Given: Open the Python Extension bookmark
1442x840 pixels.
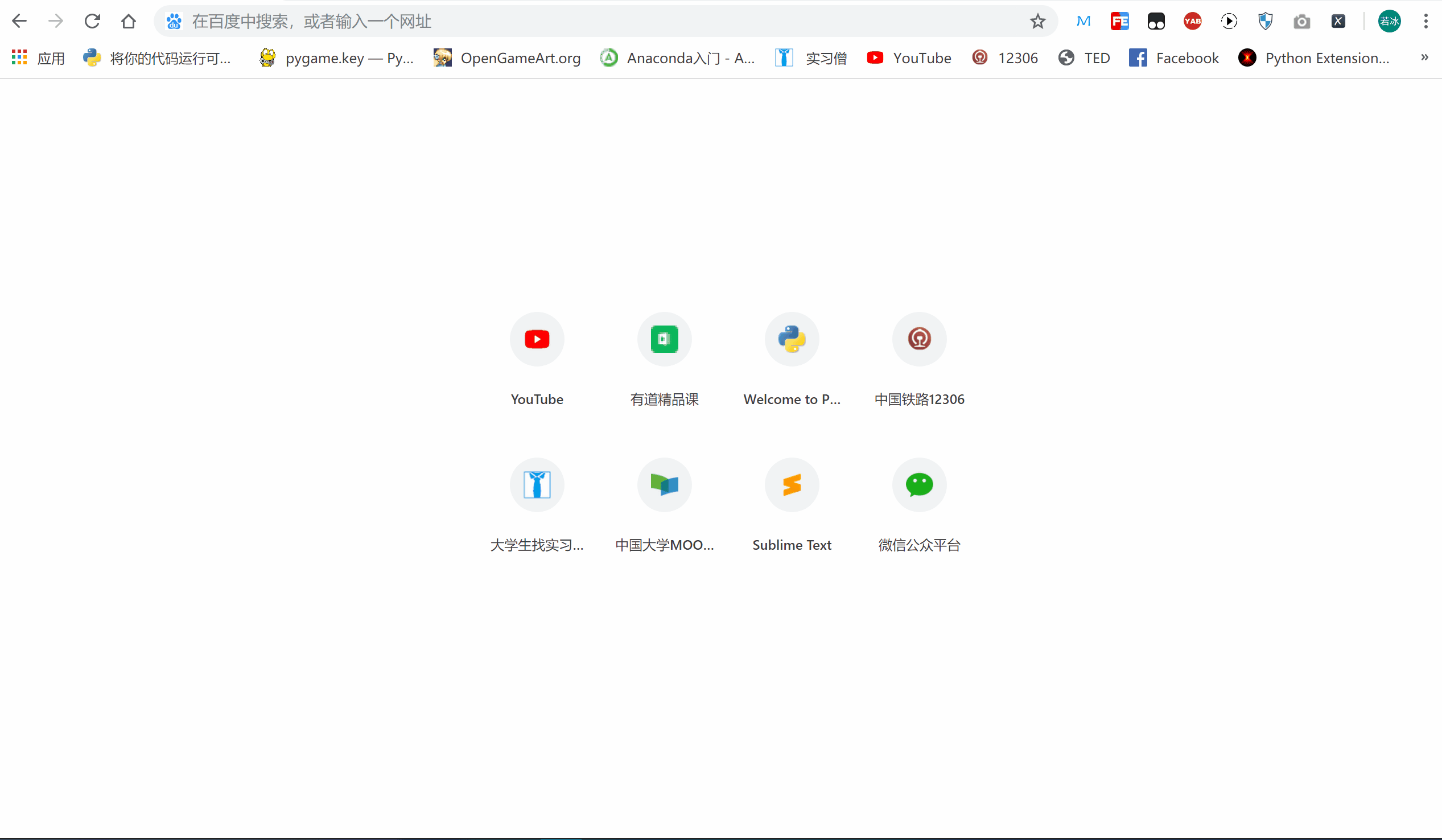Looking at the screenshot, I should click(x=1314, y=58).
